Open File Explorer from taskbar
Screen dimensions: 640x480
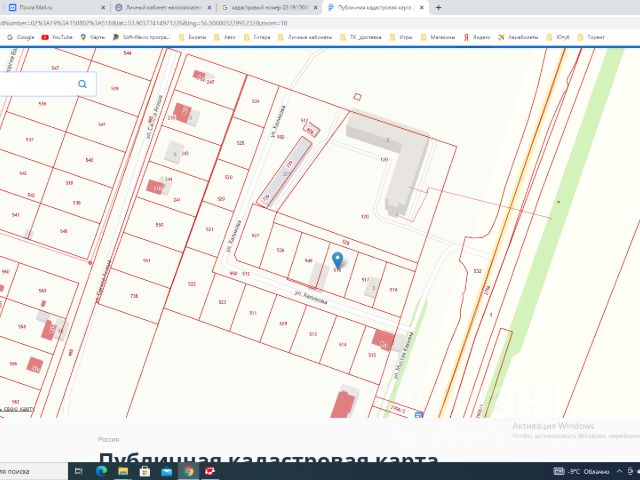pos(123,471)
